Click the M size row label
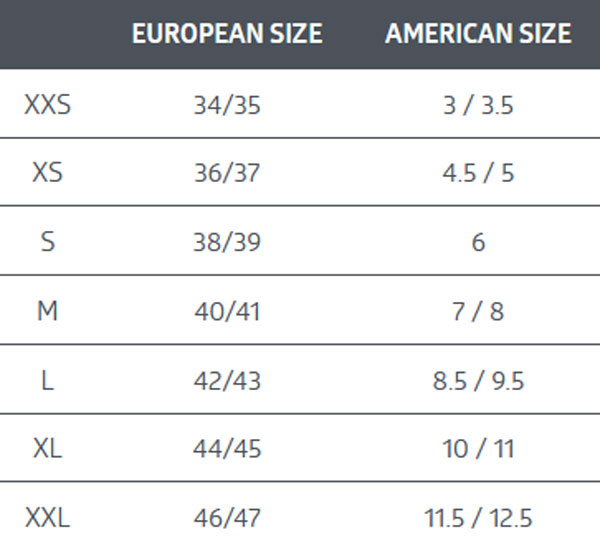 click(x=48, y=311)
